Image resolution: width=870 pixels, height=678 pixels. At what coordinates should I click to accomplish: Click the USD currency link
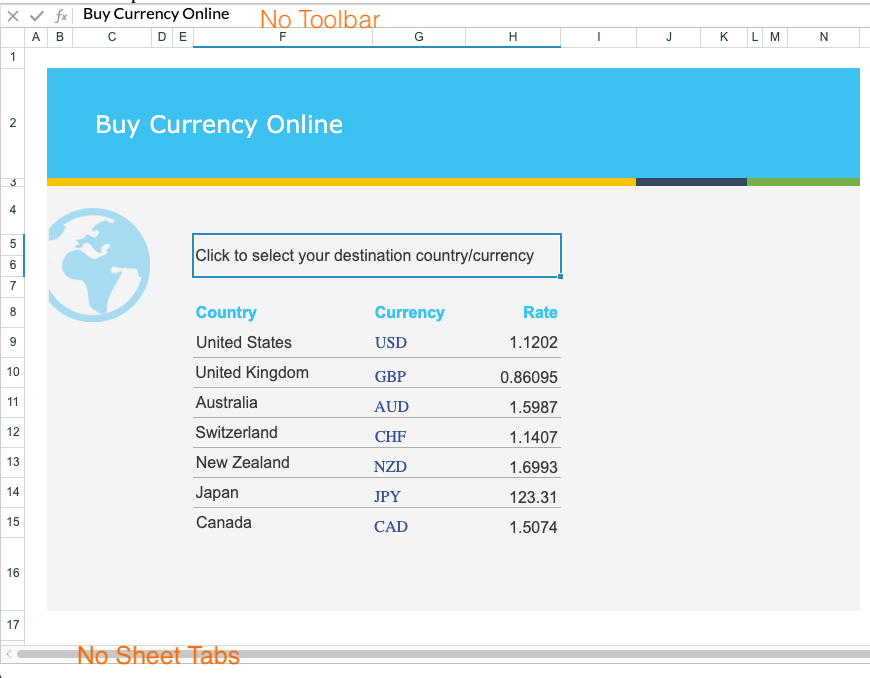(x=391, y=343)
